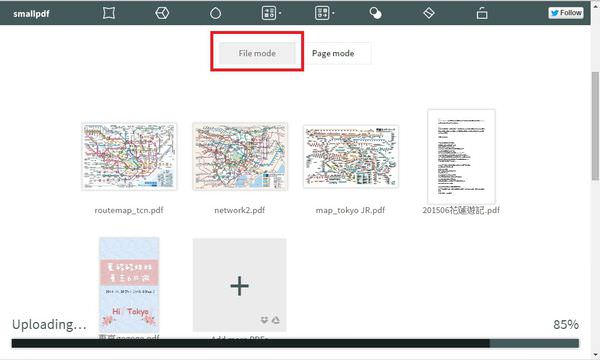Click the vertical scrollbar thumb
The image size is (600, 360).
click(x=595, y=125)
